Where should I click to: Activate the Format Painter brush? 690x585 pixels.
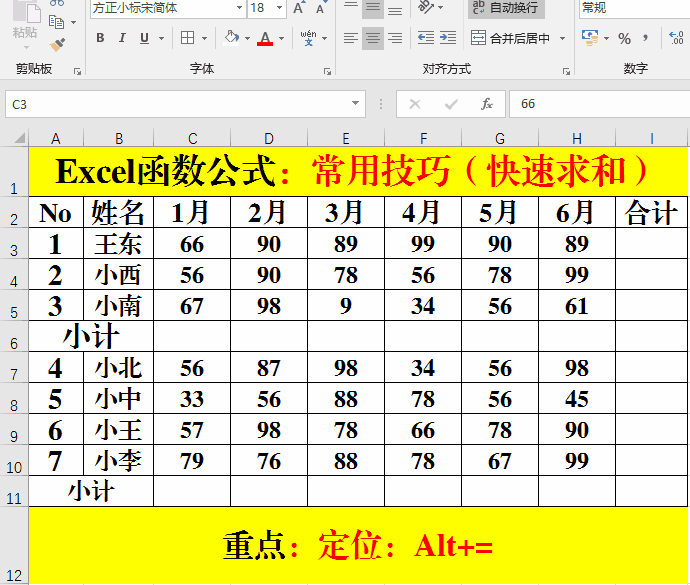[x=57, y=44]
